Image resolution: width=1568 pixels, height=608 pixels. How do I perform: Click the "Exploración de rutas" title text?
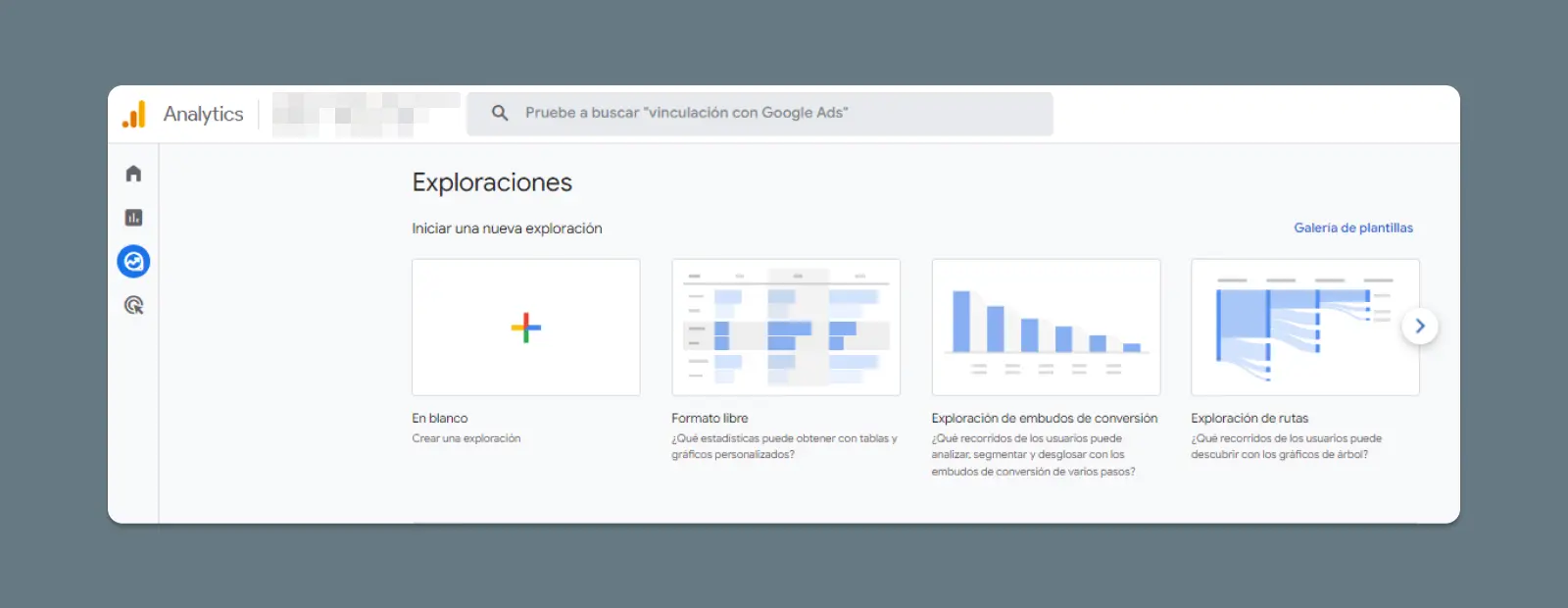1249,418
